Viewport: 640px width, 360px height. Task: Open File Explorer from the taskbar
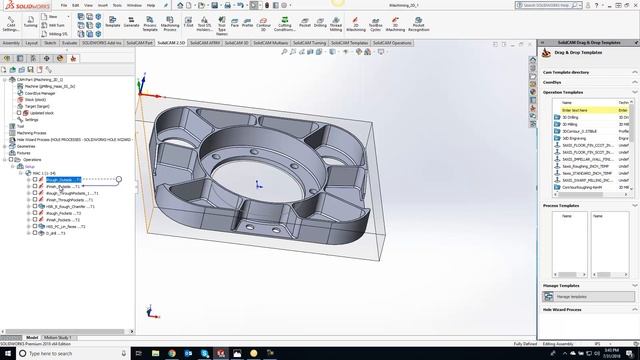156,353
